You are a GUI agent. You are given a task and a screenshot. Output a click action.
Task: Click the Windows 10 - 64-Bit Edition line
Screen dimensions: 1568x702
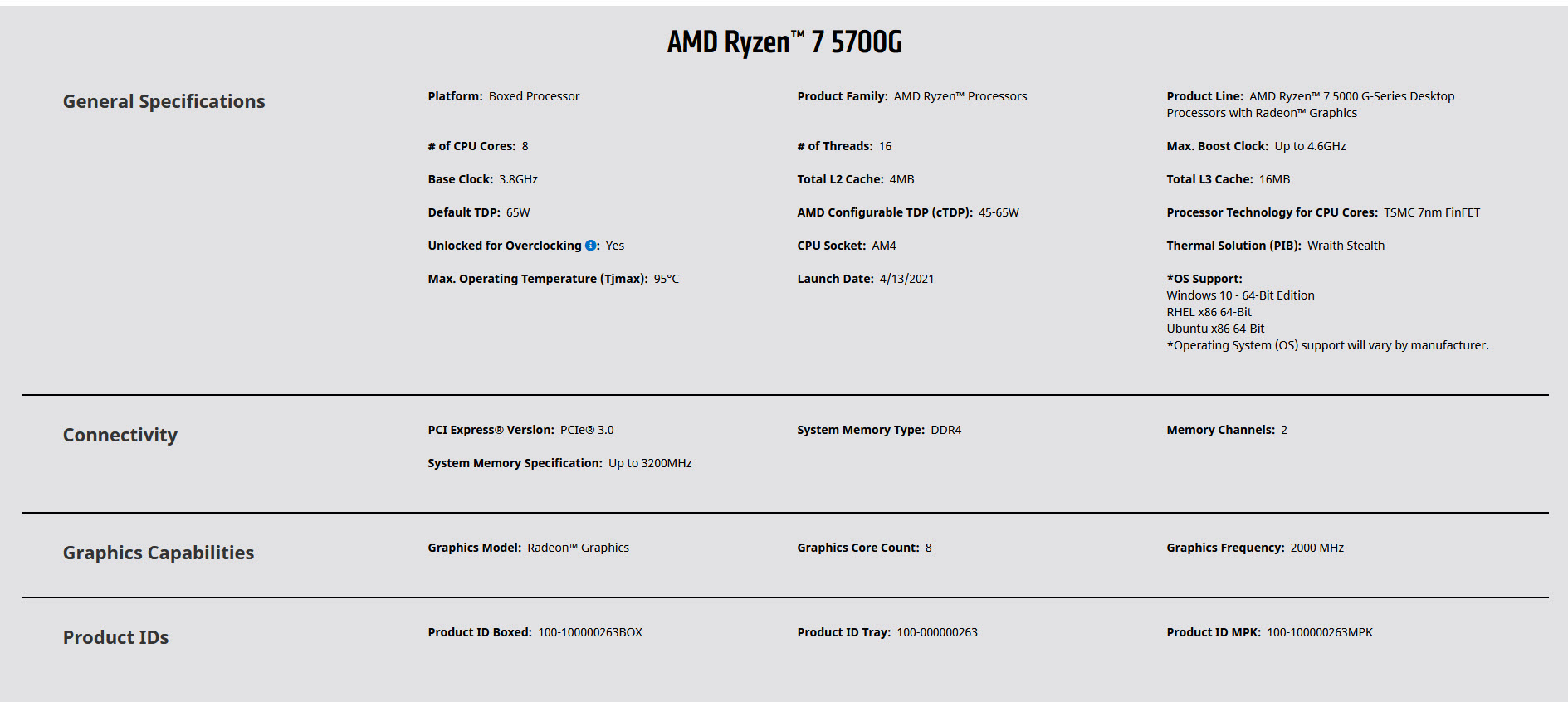[x=1240, y=295]
